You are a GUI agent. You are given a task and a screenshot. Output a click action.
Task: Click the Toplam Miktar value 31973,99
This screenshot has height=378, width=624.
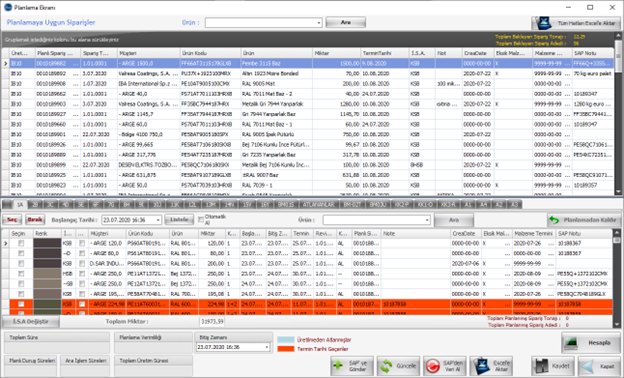pyautogui.click(x=212, y=321)
